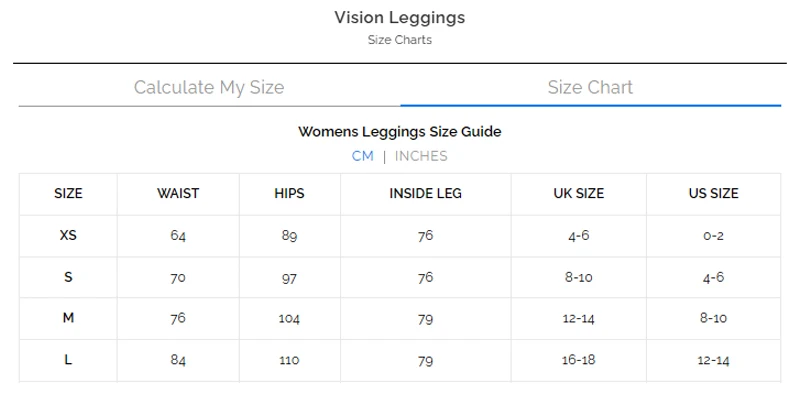
Task: Select the M size row label
Action: [x=68, y=319]
